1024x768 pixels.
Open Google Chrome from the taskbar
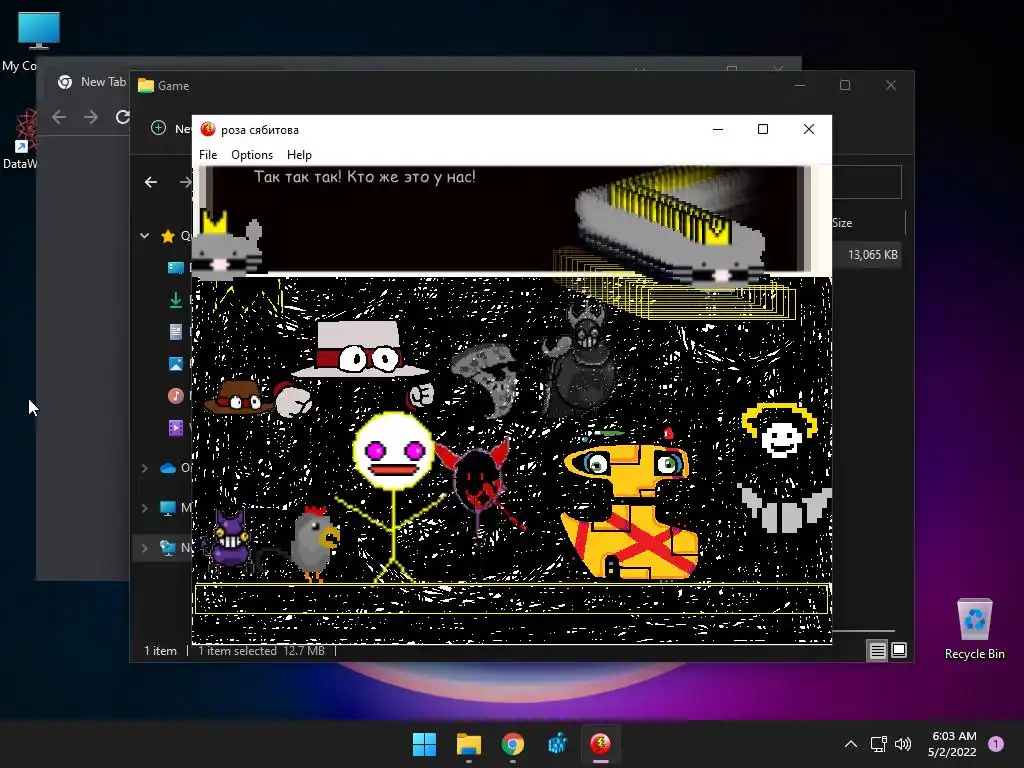[x=513, y=744]
